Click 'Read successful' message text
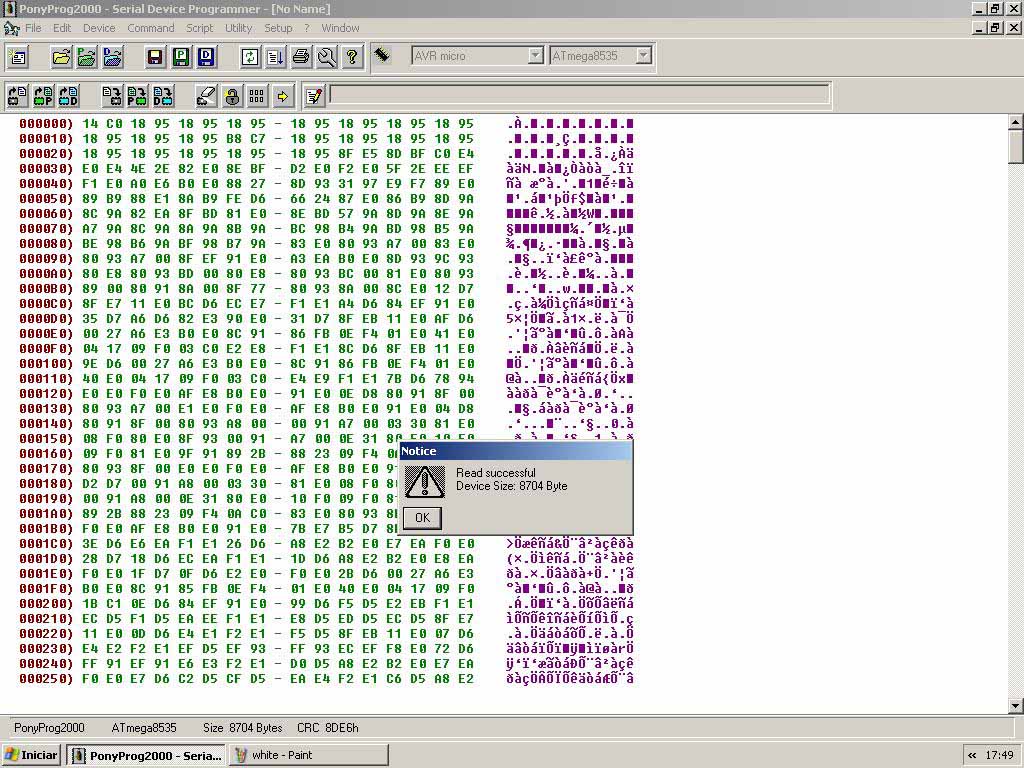Image resolution: width=1024 pixels, height=768 pixels. point(496,473)
